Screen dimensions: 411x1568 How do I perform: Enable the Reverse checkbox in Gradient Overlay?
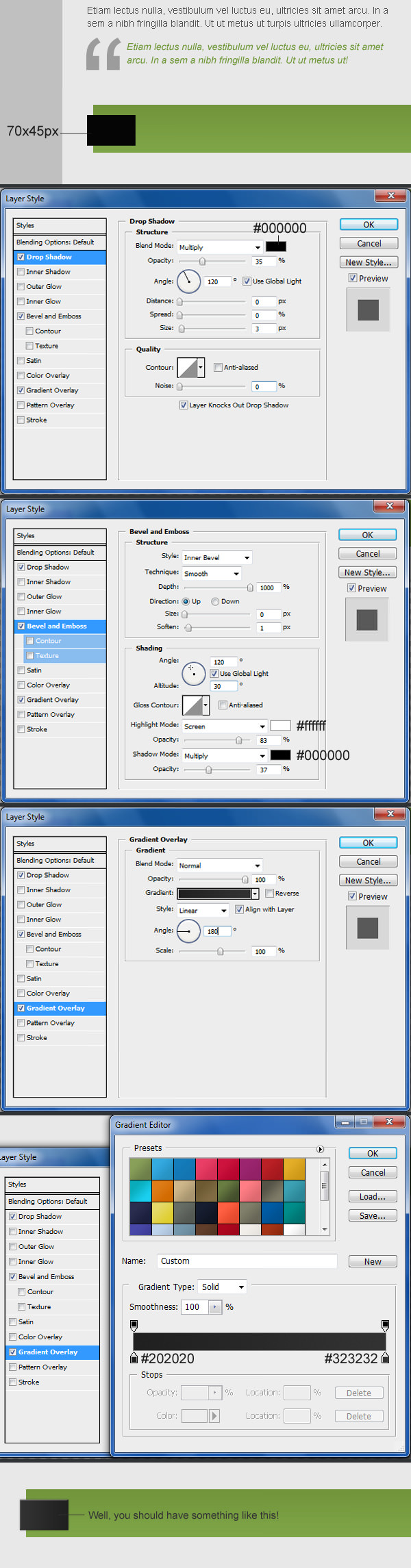point(270,894)
